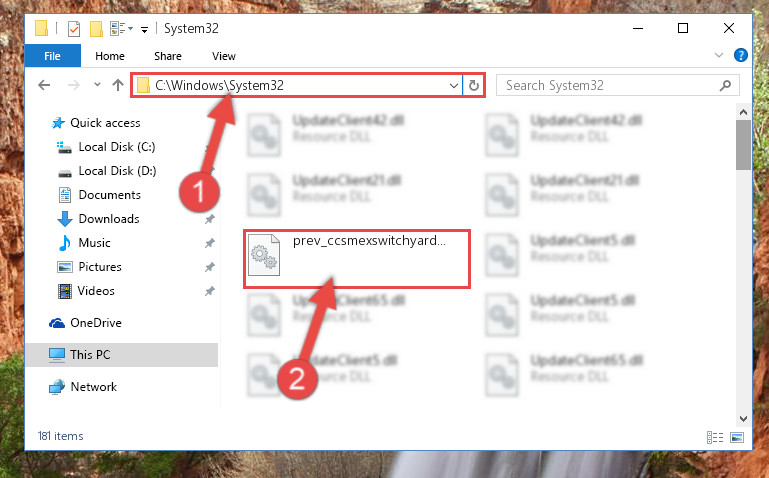Select the prev_ccsmexswitchyard file

click(x=357, y=258)
